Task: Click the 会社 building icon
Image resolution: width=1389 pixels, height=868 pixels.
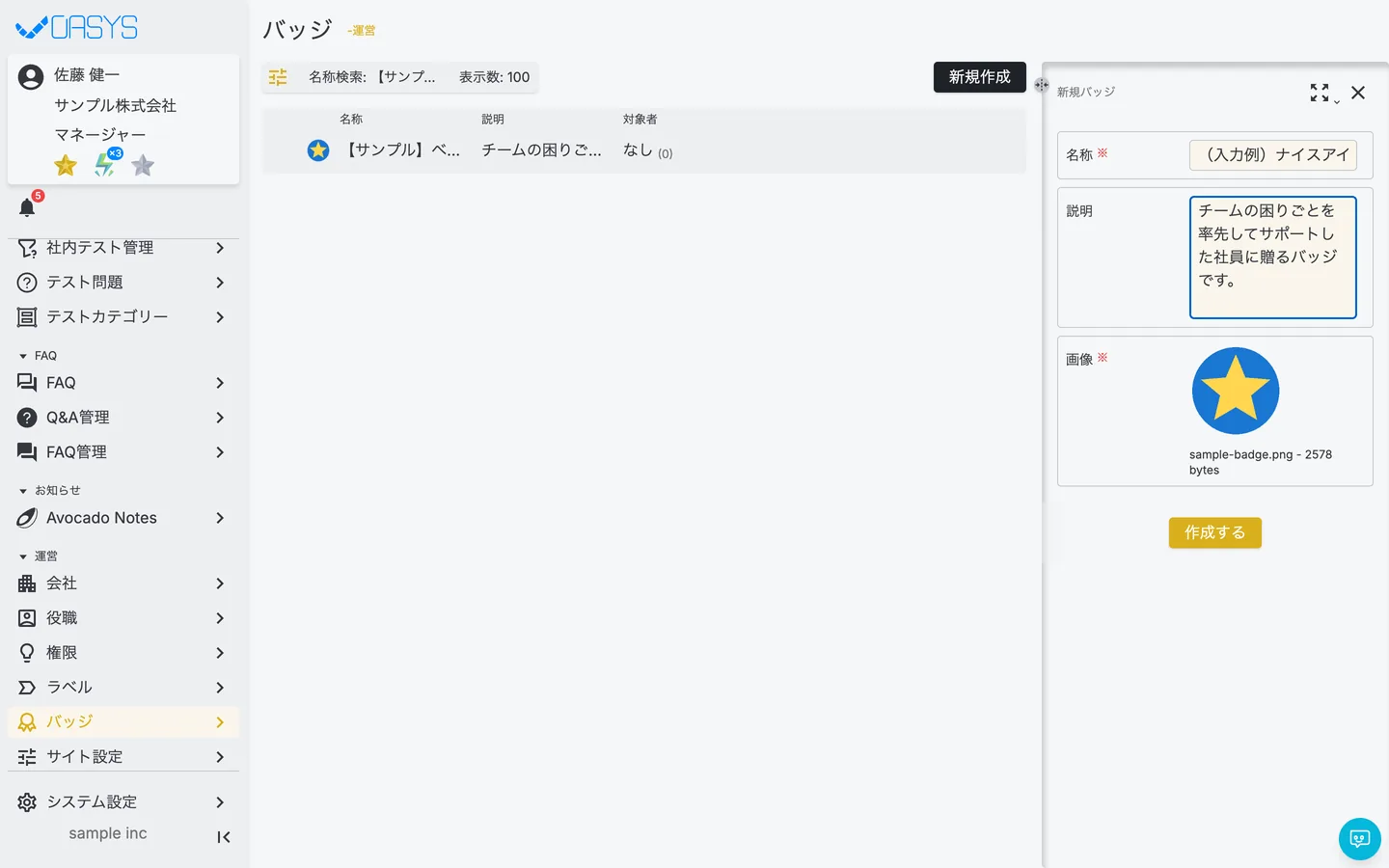Action: coord(27,583)
